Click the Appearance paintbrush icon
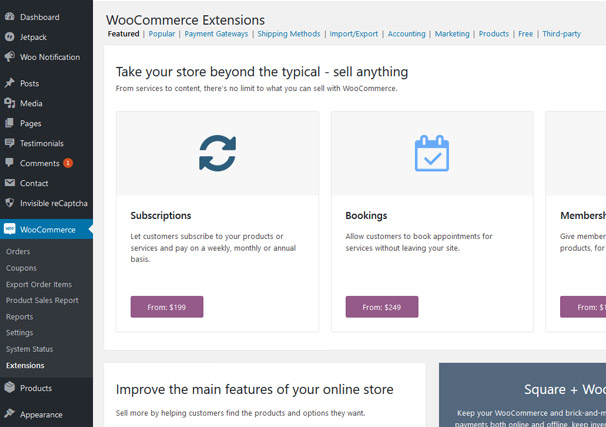 coord(10,414)
